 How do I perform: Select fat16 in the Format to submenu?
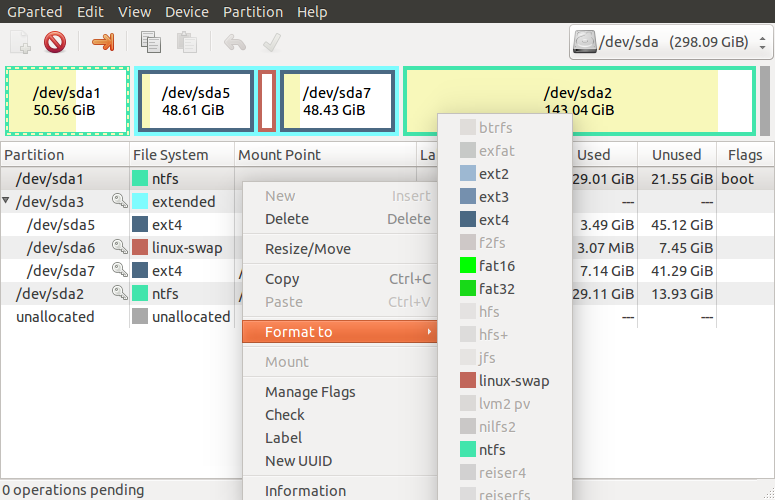coord(505,265)
